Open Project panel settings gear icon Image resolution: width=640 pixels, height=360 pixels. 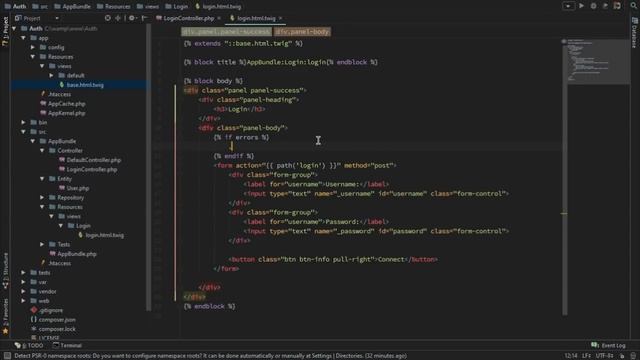pyautogui.click(x=132, y=18)
